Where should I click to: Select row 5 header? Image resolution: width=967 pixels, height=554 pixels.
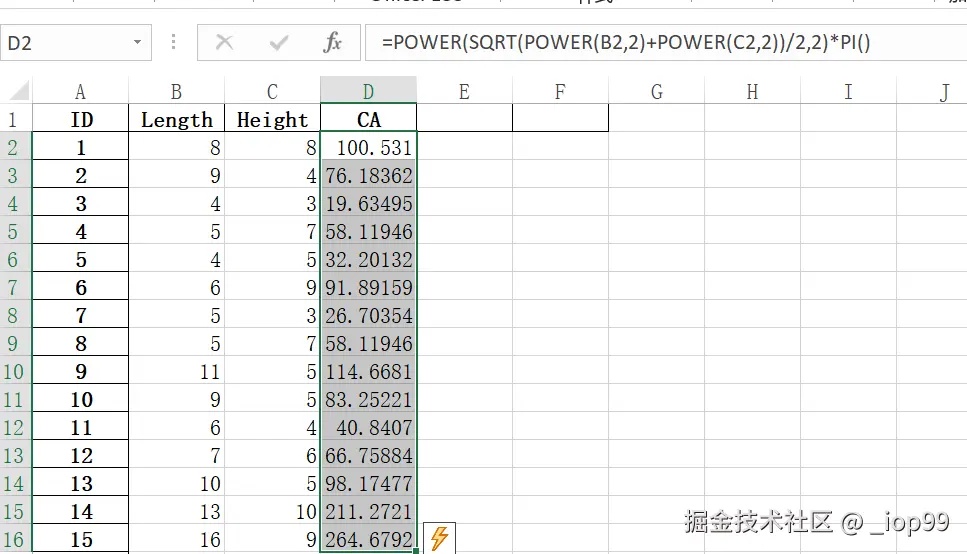(15, 231)
